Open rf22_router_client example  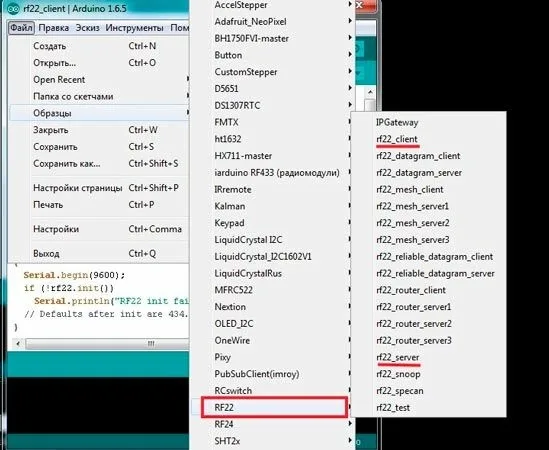point(429,290)
